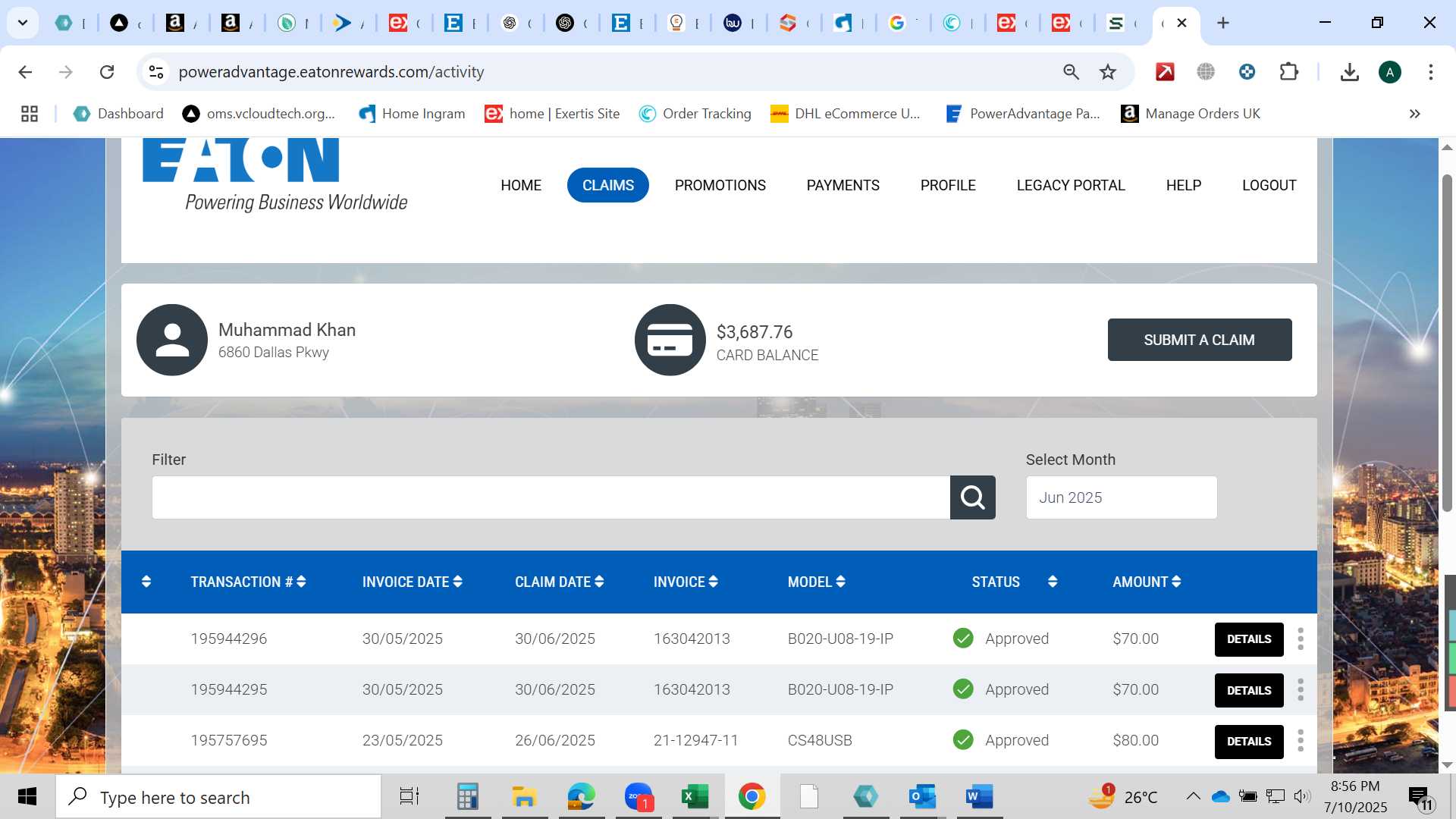Sort table by Model column
Screen dimensions: 1456x819
(x=817, y=582)
